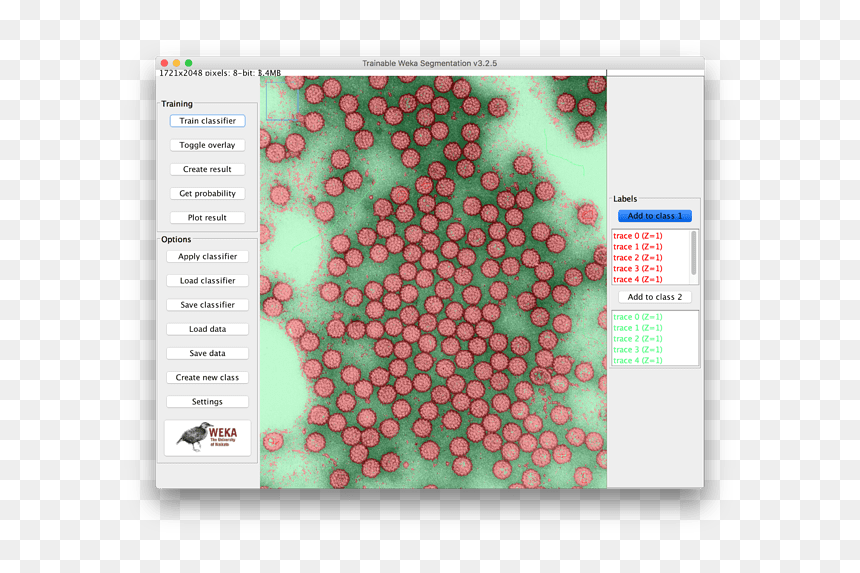Click Load data

[207, 329]
